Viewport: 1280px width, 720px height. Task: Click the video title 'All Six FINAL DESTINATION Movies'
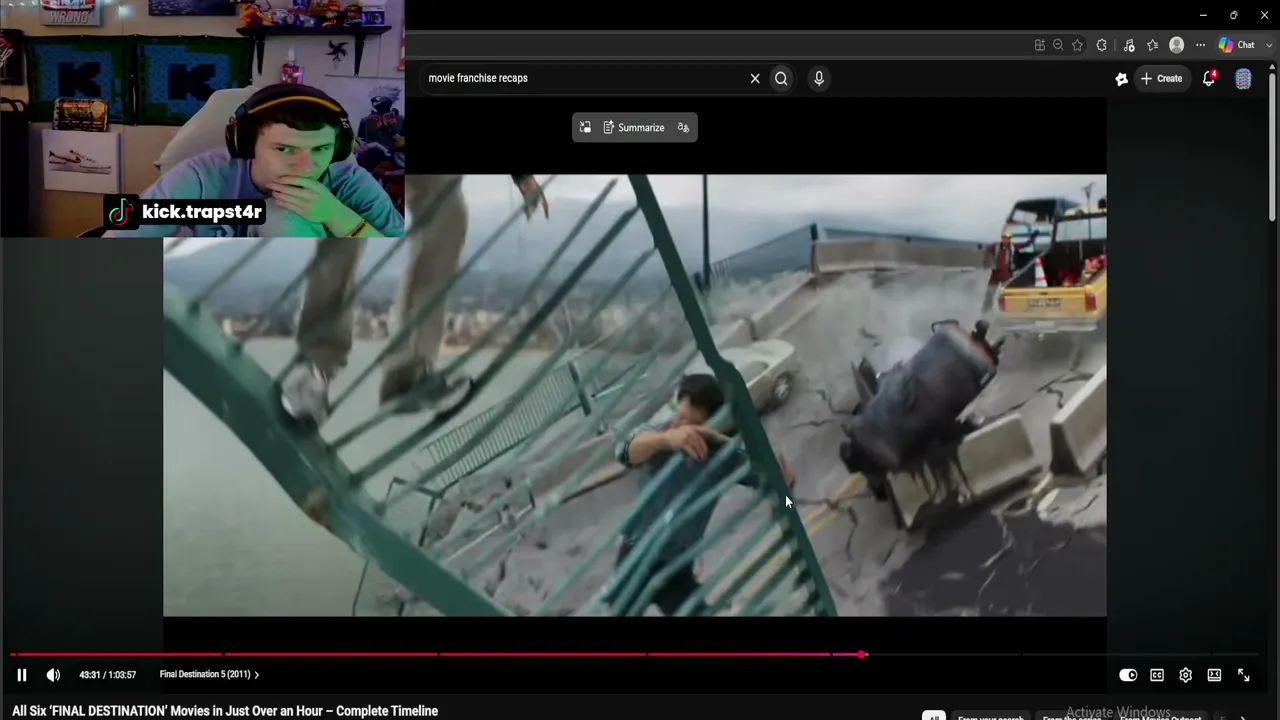[x=225, y=711]
